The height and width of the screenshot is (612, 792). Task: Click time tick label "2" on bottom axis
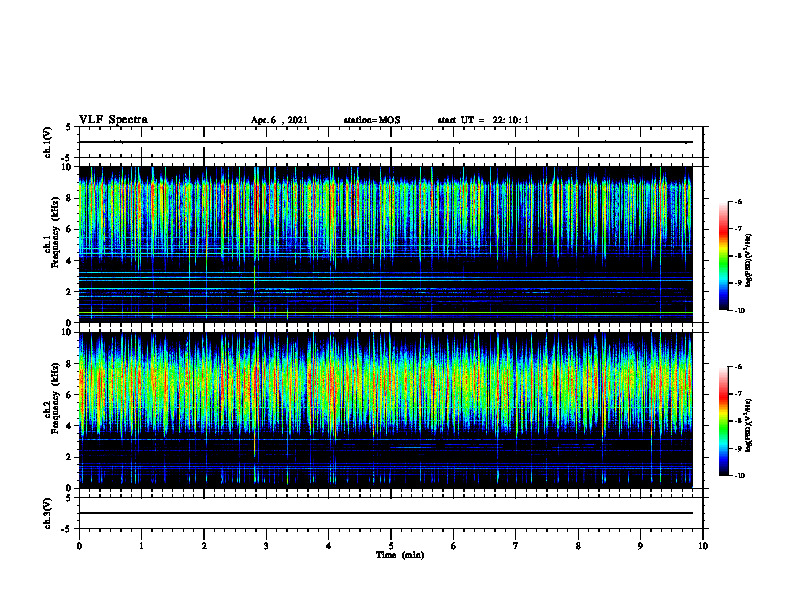pos(204,546)
